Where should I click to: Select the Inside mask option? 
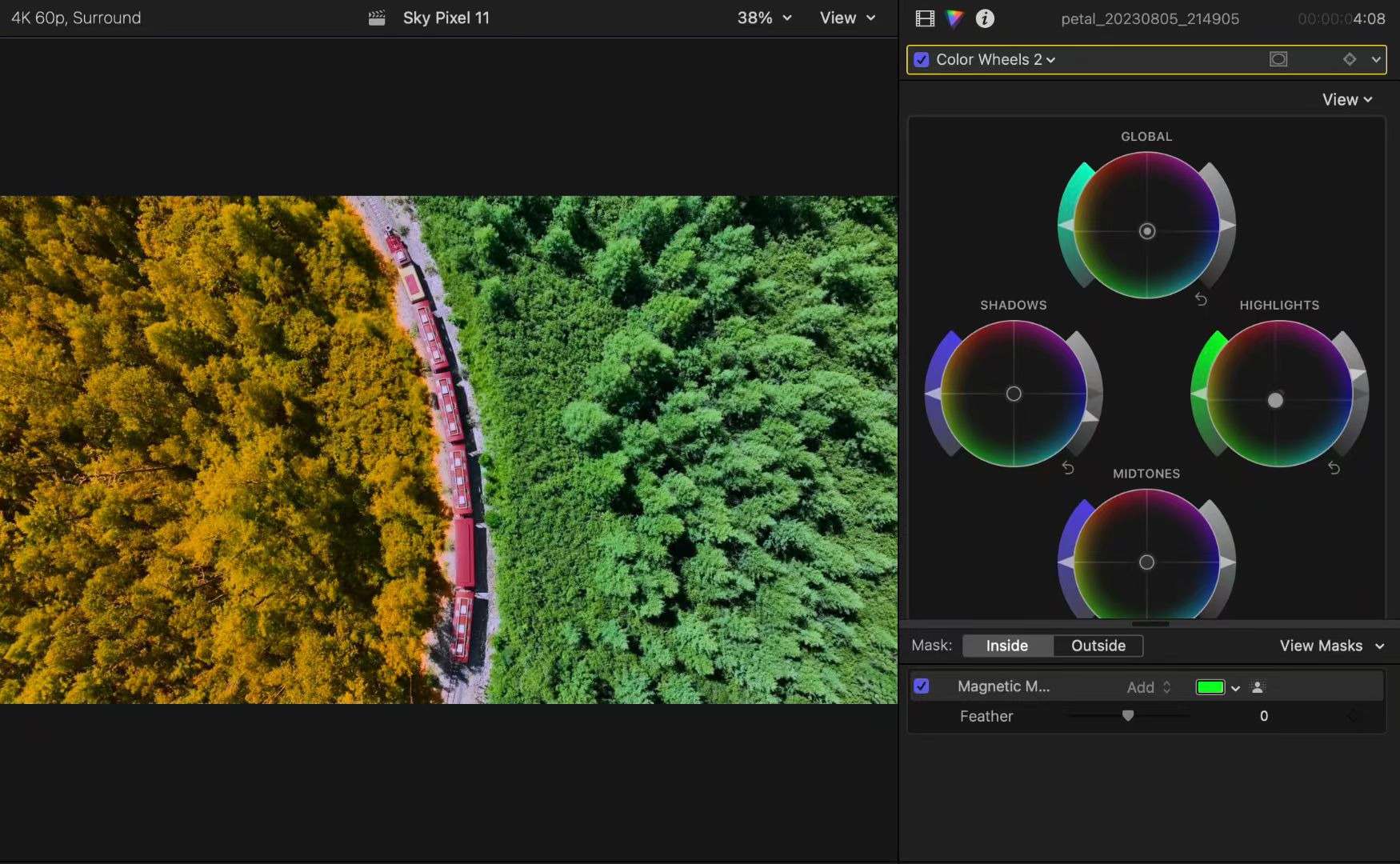point(1007,646)
